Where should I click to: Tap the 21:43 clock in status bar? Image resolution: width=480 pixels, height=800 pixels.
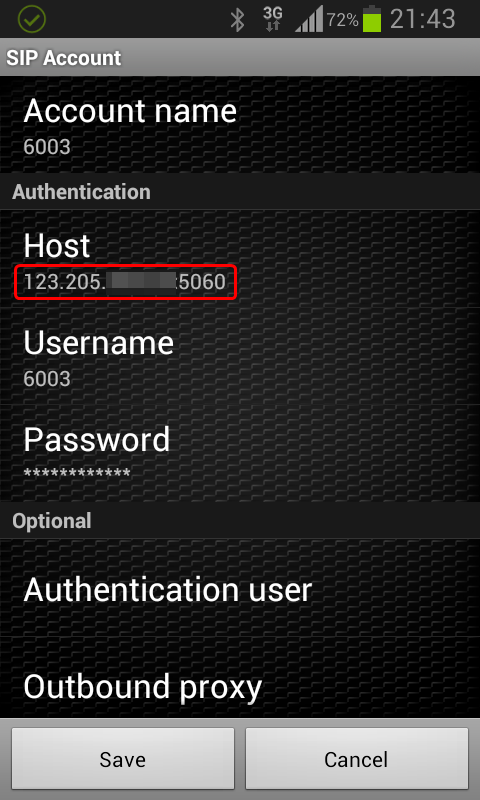[422, 19]
